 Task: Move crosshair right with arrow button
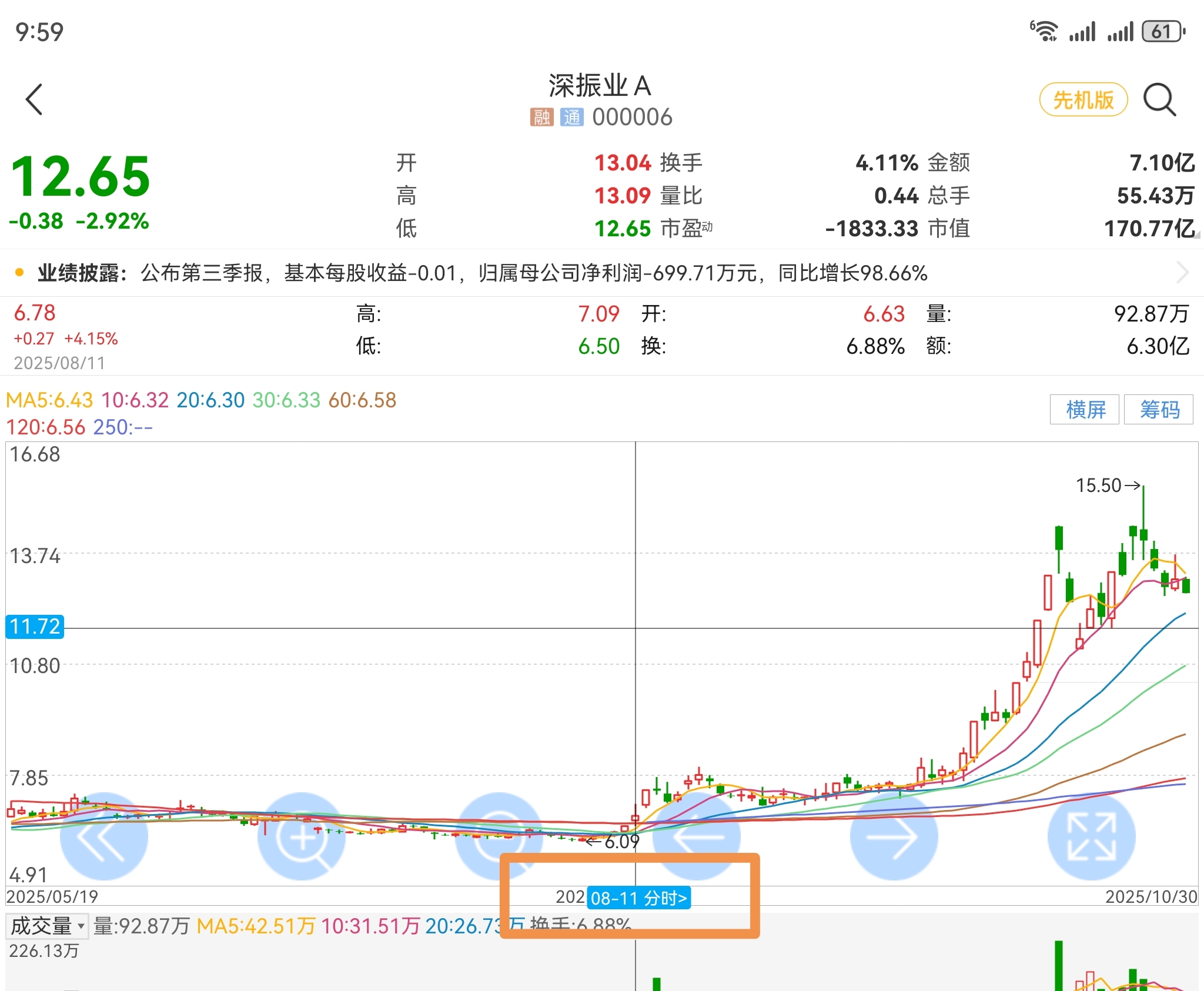[894, 836]
